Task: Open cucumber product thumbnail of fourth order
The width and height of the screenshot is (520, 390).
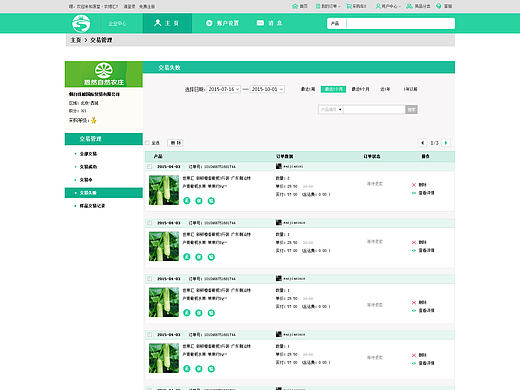Action: pyautogui.click(x=164, y=358)
